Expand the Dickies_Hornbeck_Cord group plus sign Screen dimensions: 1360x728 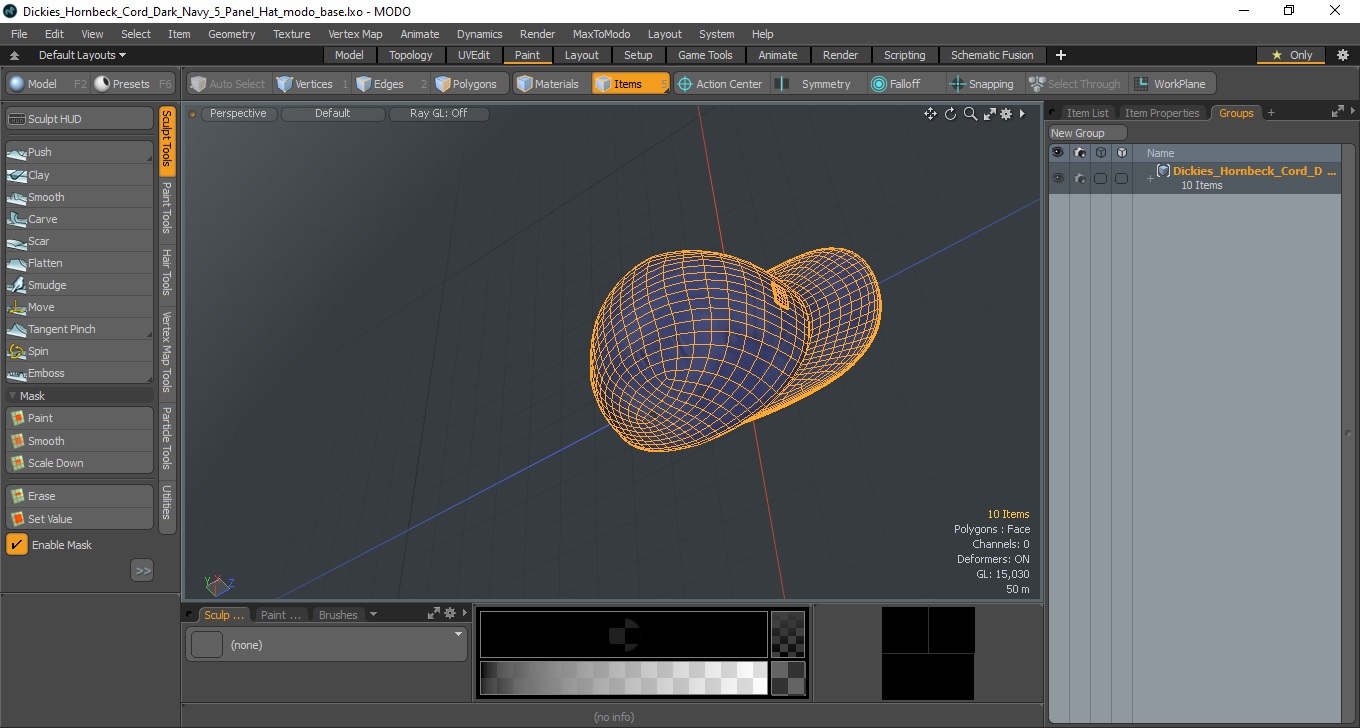click(x=1150, y=178)
